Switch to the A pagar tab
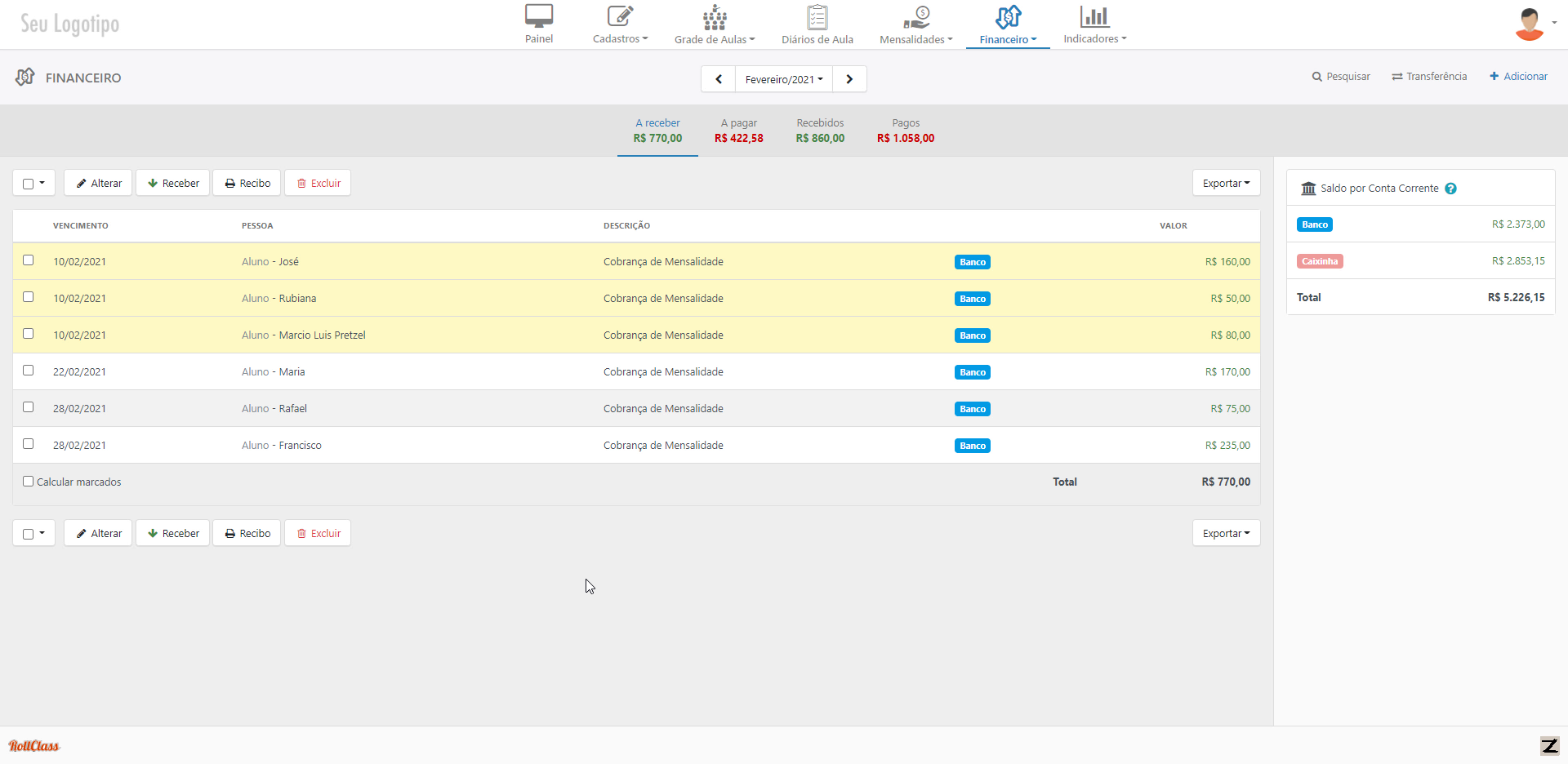 [x=738, y=131]
